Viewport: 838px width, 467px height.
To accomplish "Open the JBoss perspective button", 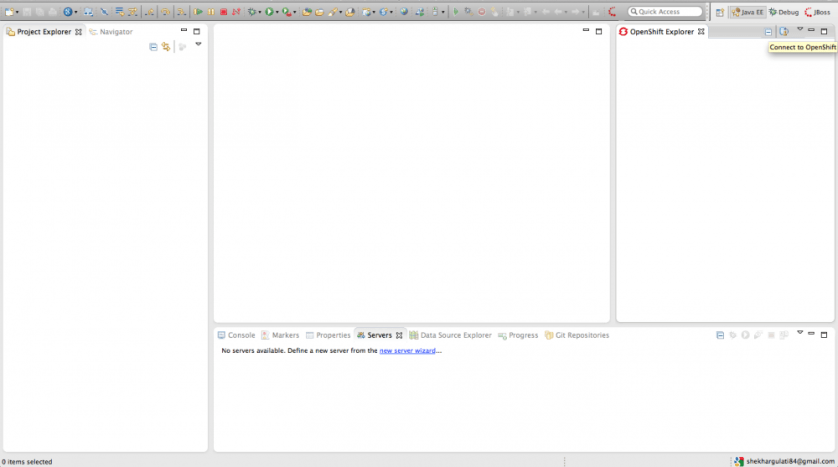I will point(818,12).
